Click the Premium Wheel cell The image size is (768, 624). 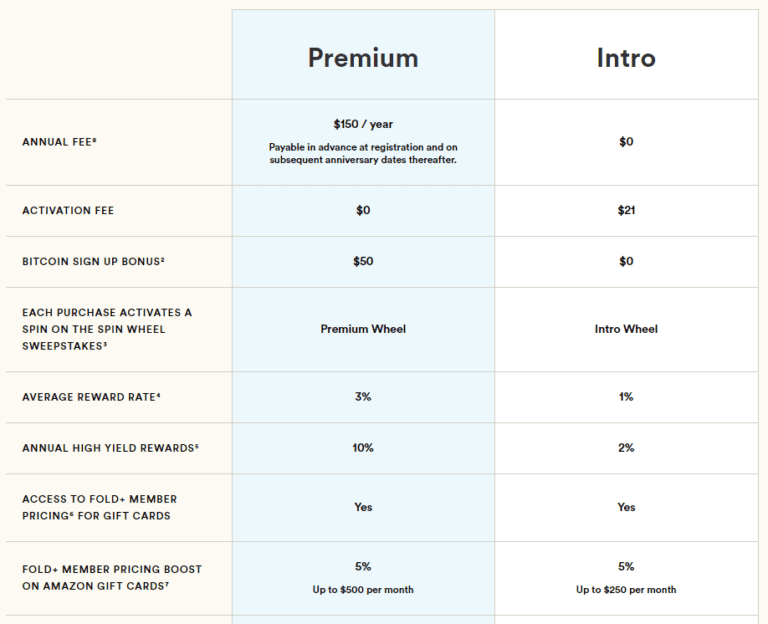coord(363,329)
